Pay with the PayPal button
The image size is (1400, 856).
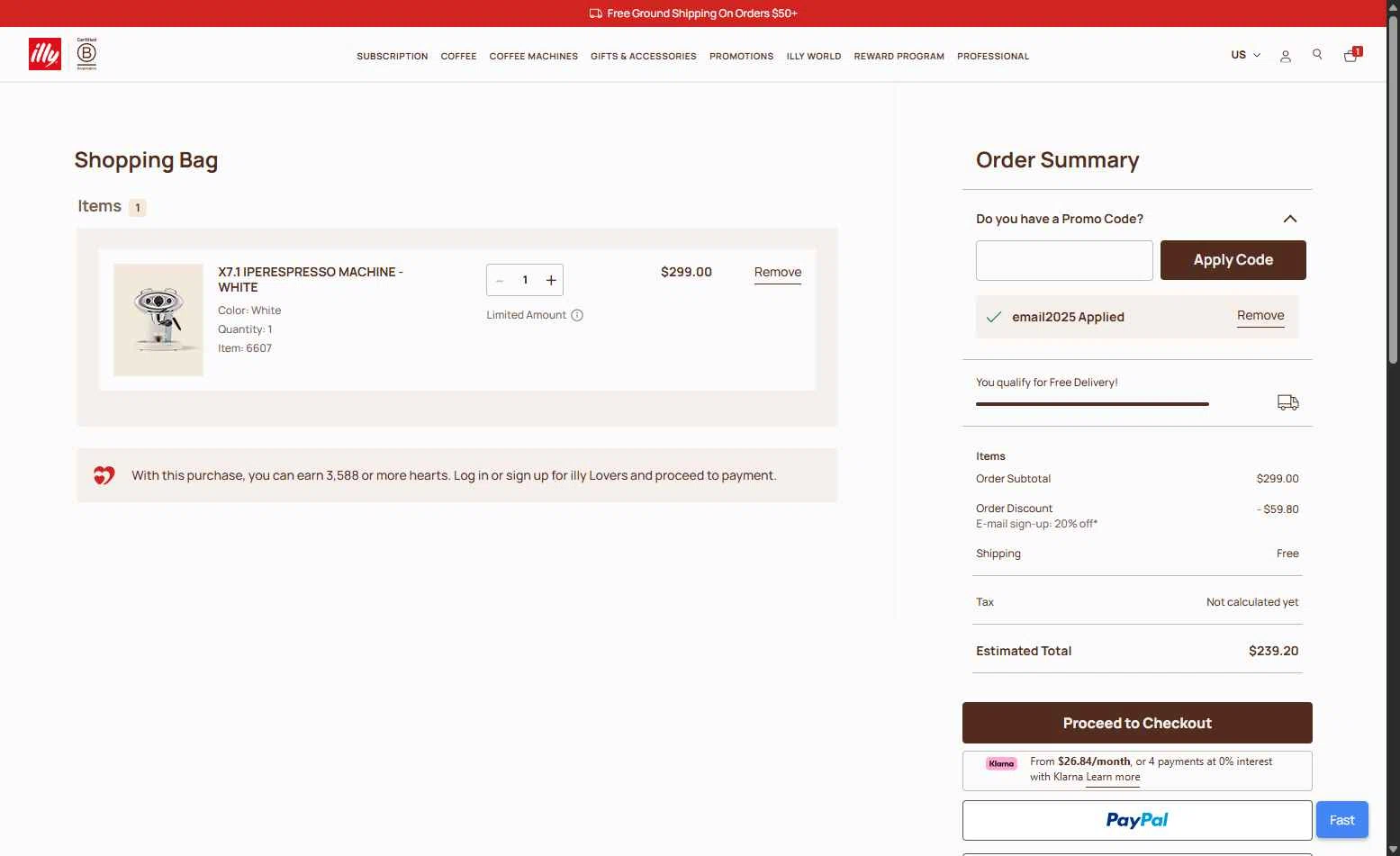coord(1137,820)
